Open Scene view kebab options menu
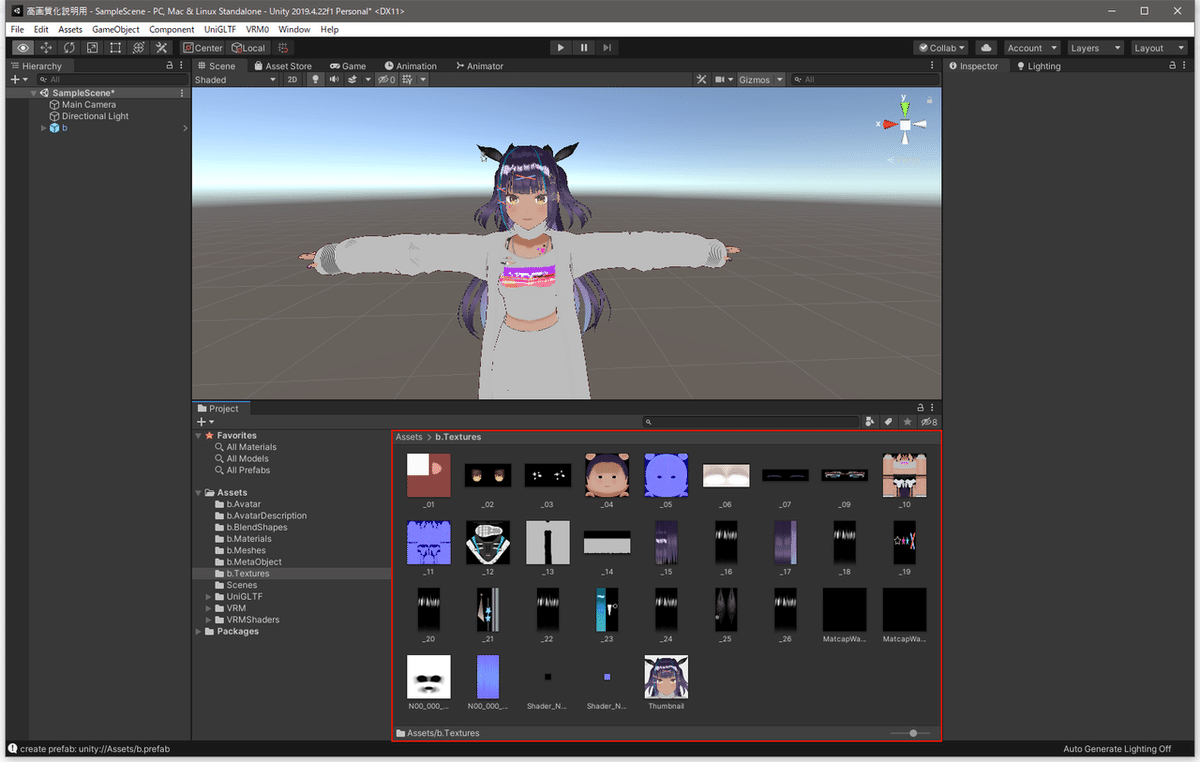The image size is (1200, 762). (x=934, y=66)
